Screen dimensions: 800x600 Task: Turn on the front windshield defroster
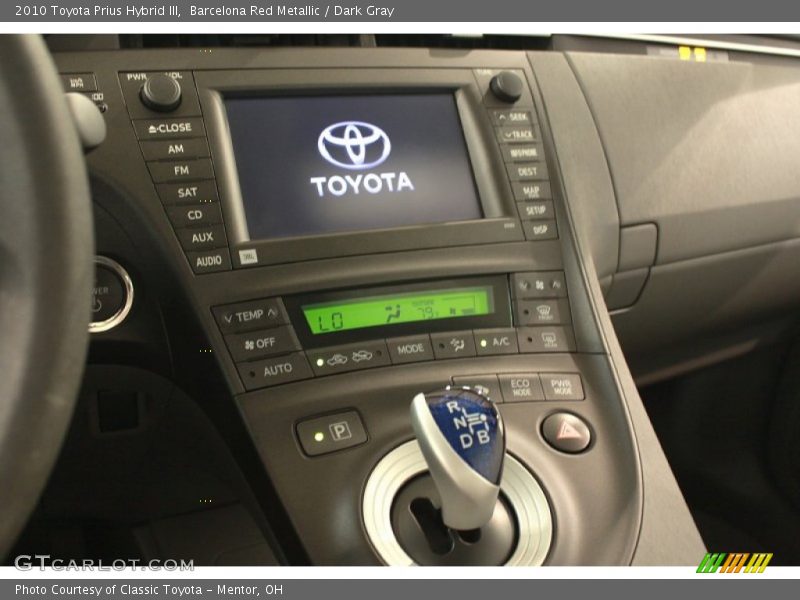click(x=539, y=312)
